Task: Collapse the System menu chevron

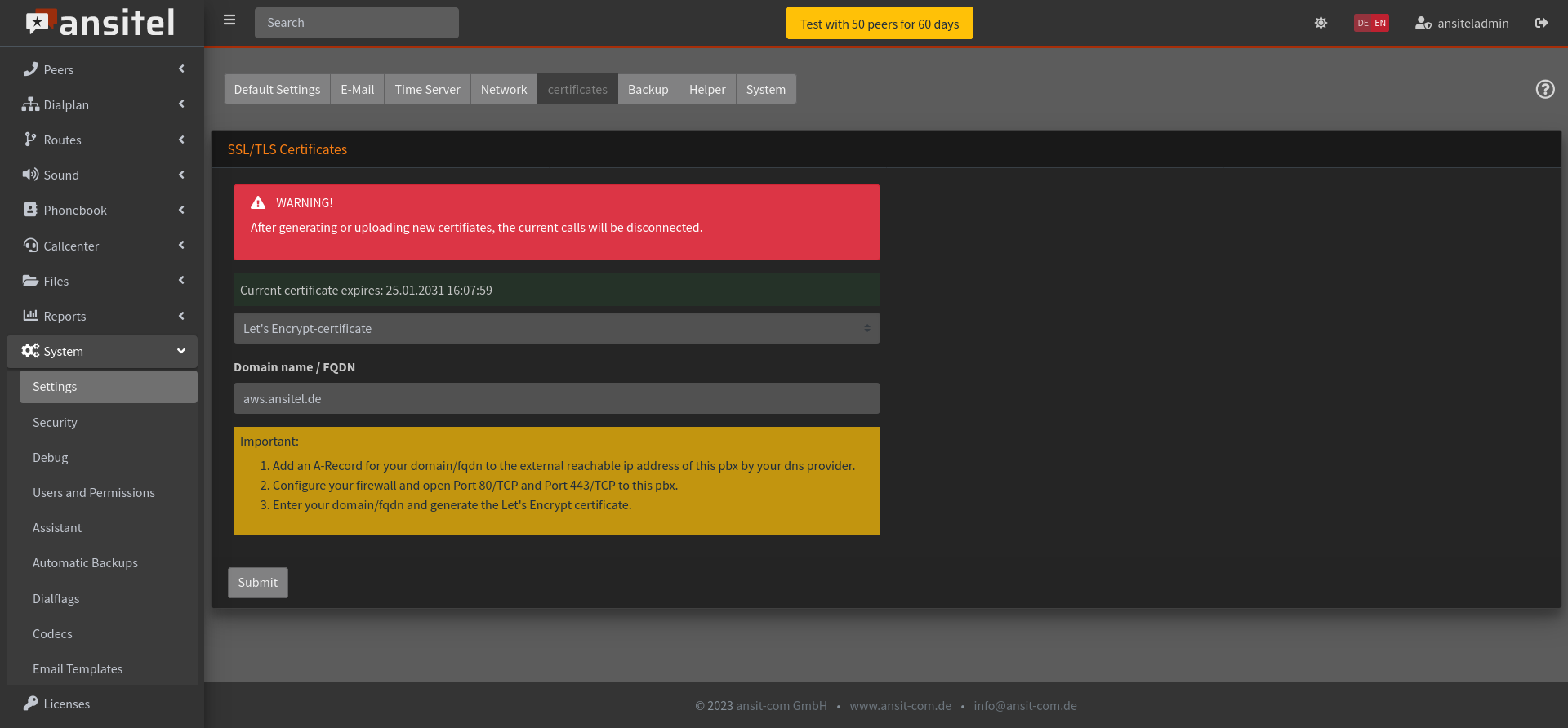Action: click(x=181, y=351)
